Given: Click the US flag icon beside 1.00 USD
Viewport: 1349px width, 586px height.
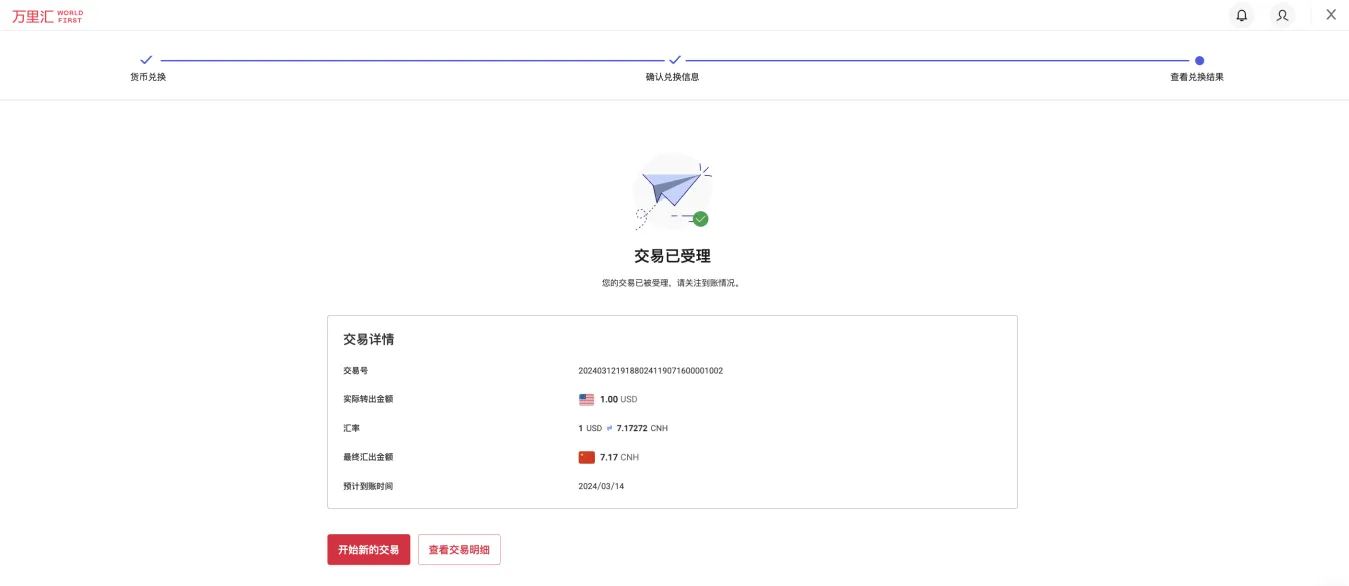Looking at the screenshot, I should (586, 399).
